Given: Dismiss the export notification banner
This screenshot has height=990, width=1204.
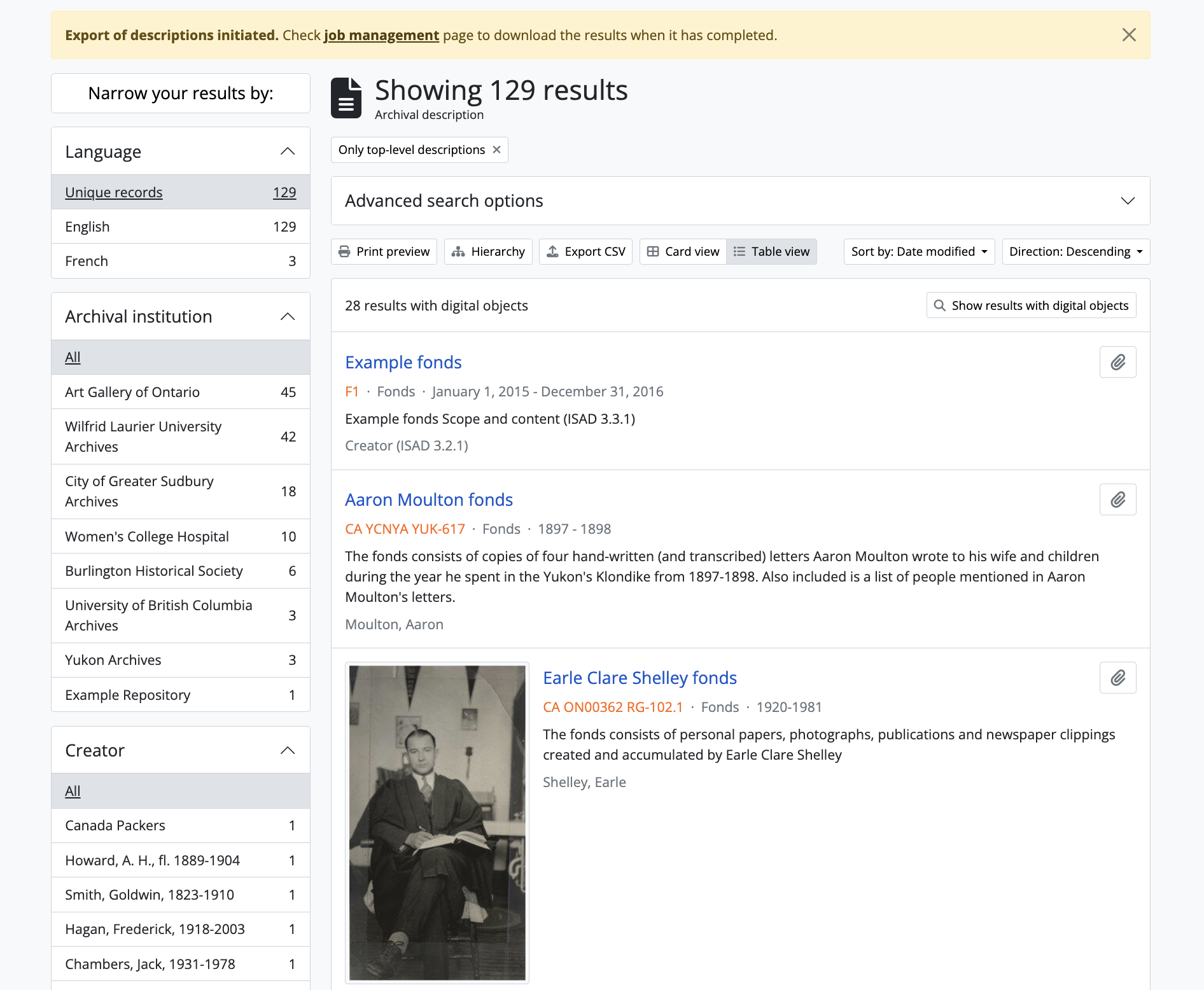Looking at the screenshot, I should coord(1128,35).
